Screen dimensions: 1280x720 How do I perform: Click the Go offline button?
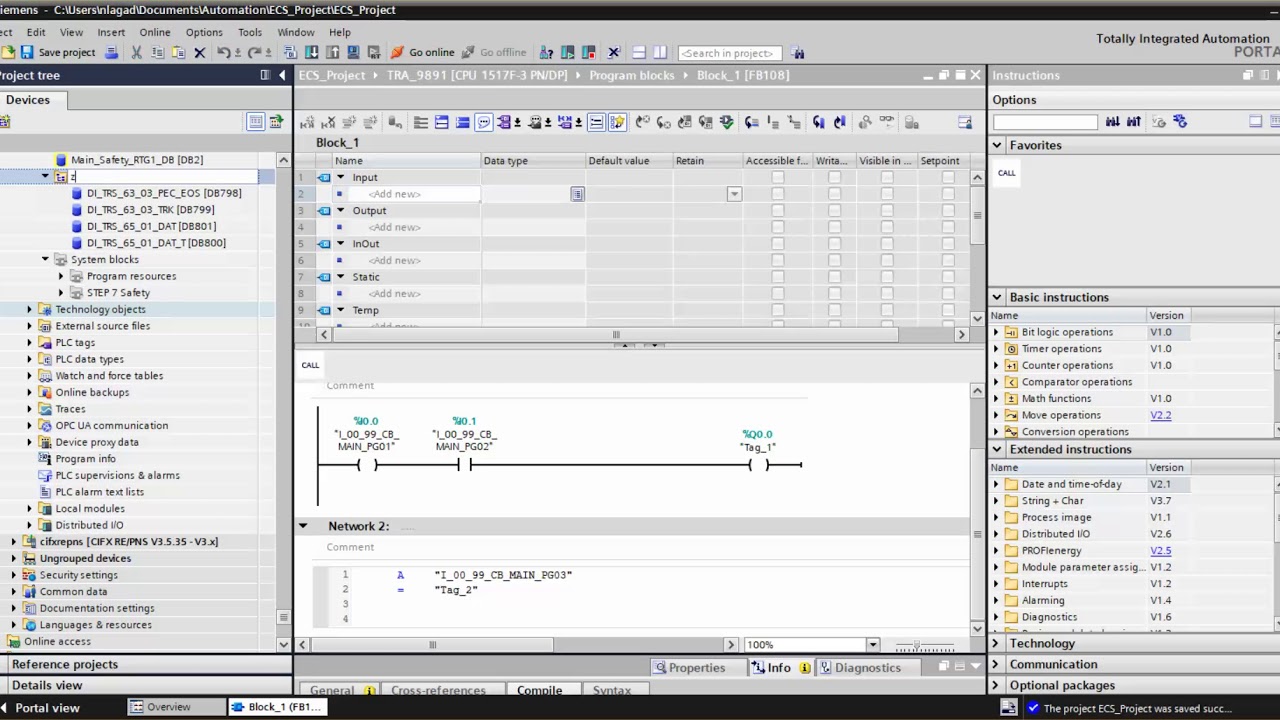point(493,52)
